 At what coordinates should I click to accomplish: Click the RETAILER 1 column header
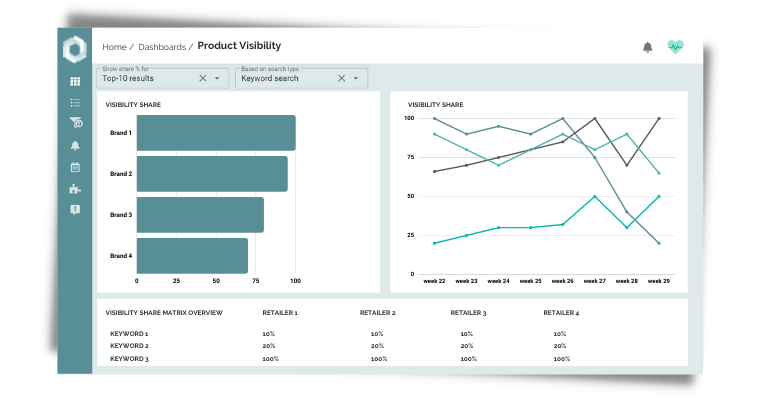tap(280, 313)
